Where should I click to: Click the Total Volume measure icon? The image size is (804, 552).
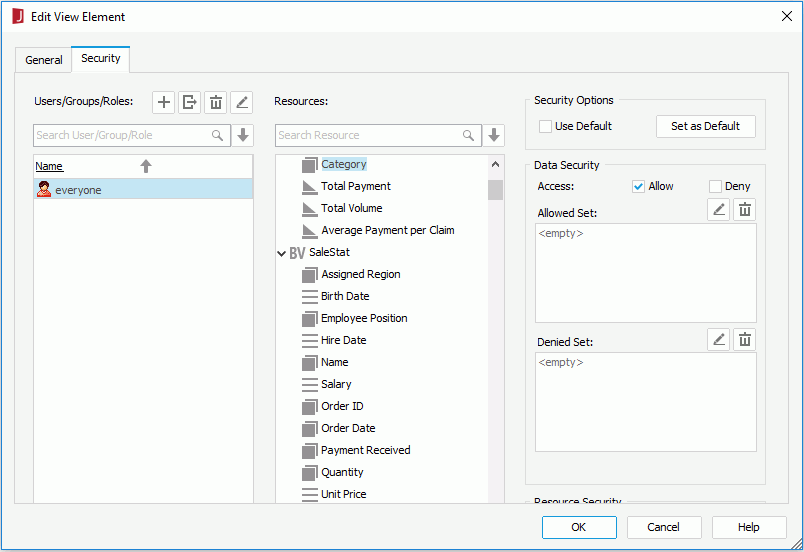click(x=310, y=209)
